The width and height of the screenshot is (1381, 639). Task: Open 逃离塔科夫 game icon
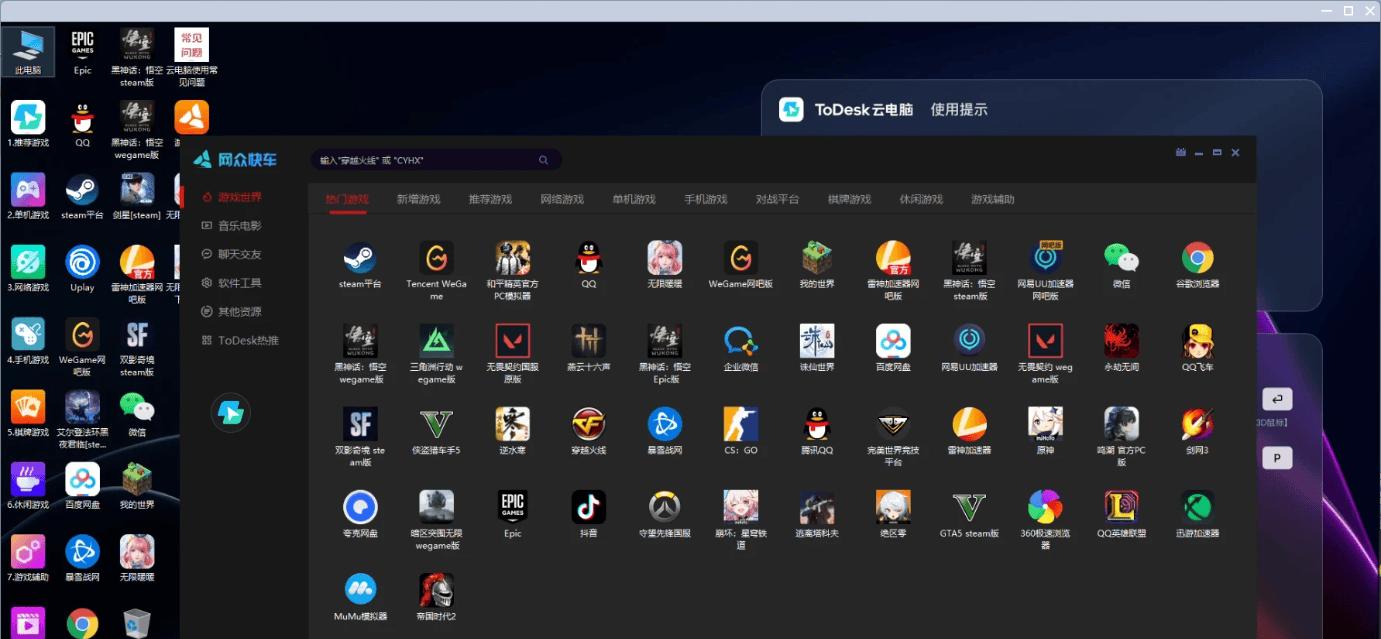pyautogui.click(x=817, y=507)
